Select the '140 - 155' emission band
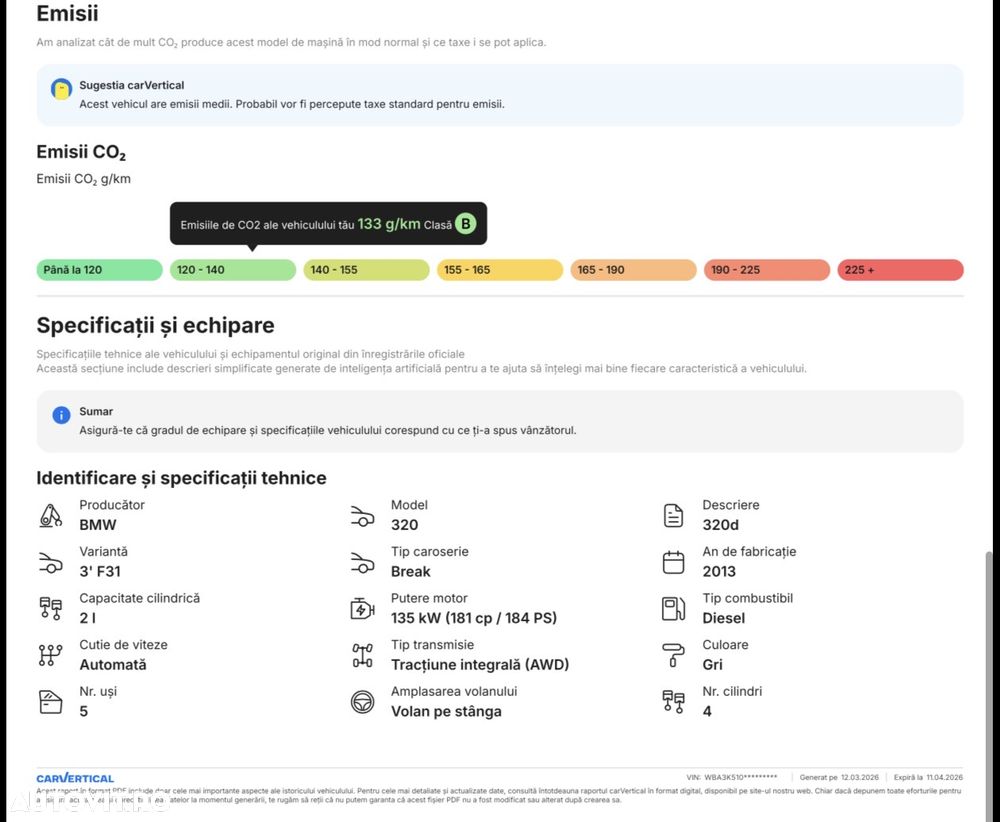The width and height of the screenshot is (1000, 822). point(367,270)
